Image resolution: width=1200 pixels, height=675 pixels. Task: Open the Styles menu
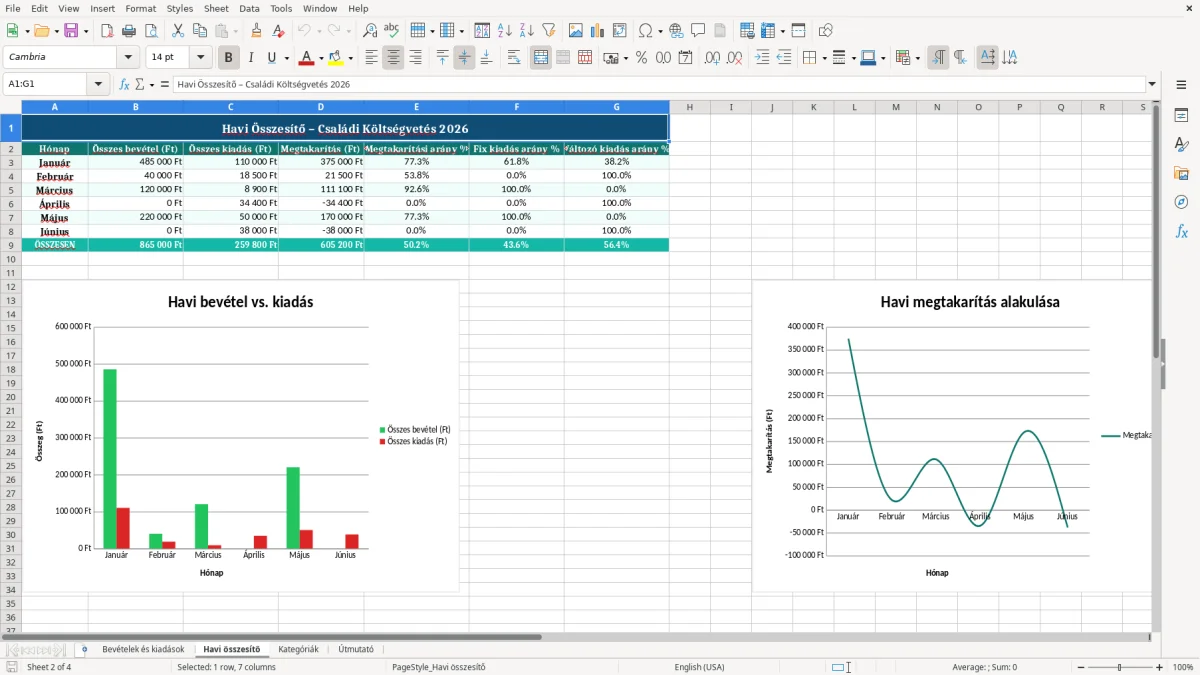click(x=180, y=8)
